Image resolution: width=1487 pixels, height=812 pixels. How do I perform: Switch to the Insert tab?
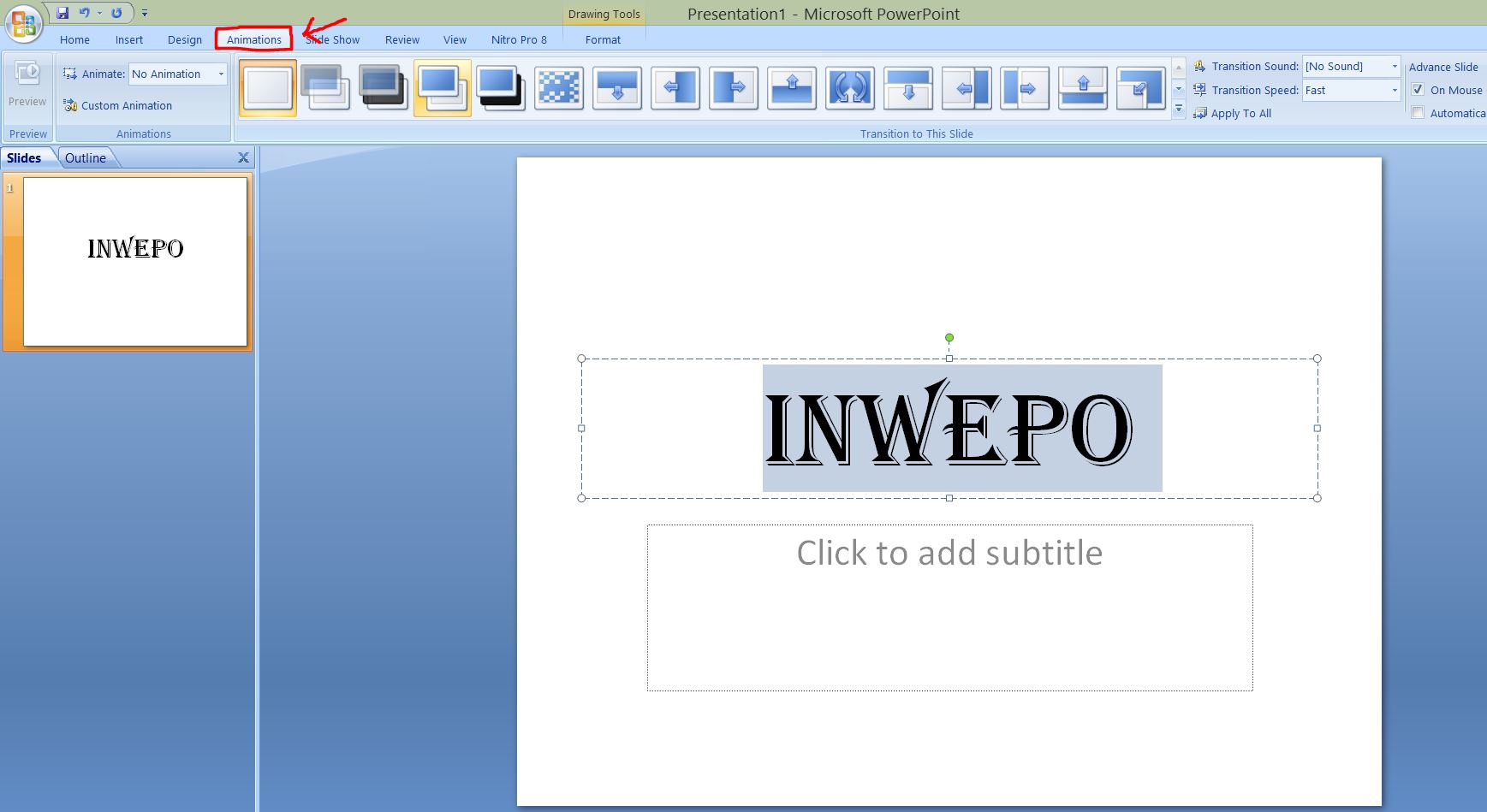129,39
